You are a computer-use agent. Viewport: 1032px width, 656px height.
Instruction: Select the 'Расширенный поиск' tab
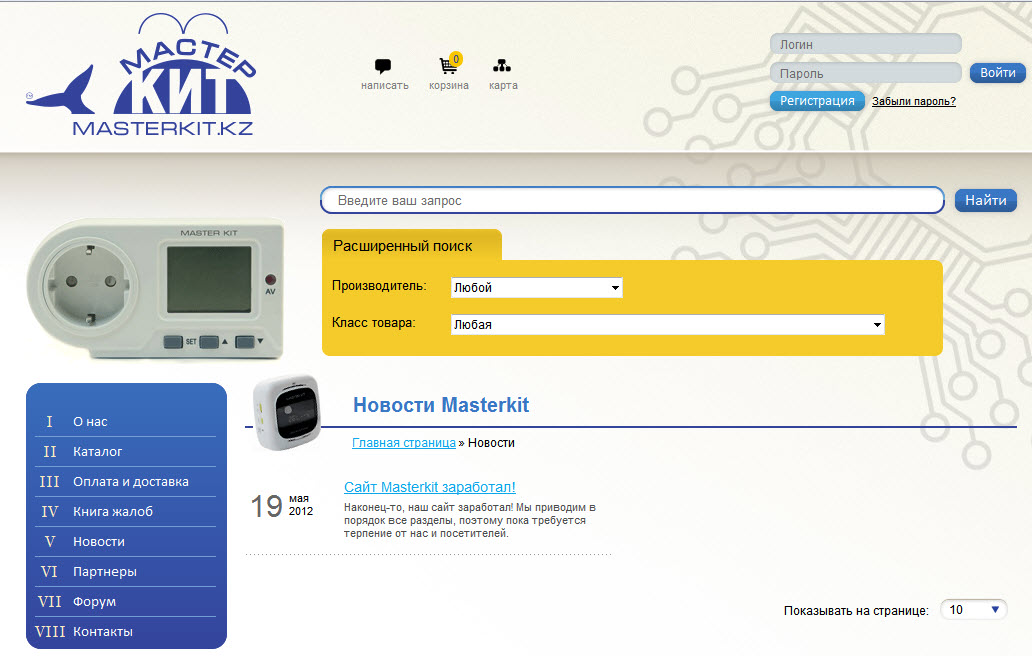[x=403, y=246]
